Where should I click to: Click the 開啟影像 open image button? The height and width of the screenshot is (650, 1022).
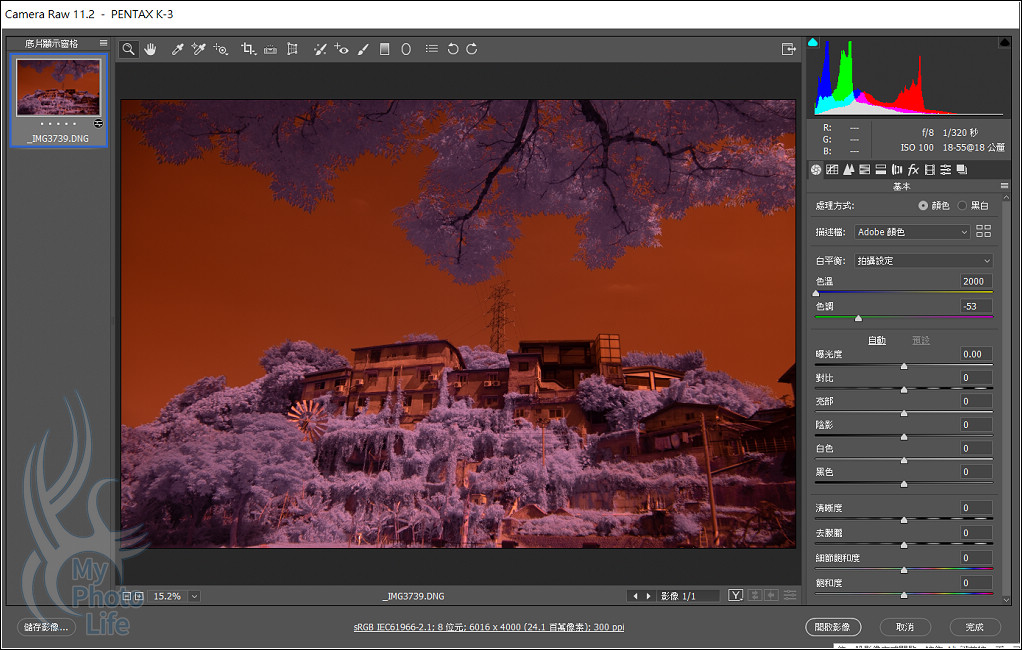[832, 627]
